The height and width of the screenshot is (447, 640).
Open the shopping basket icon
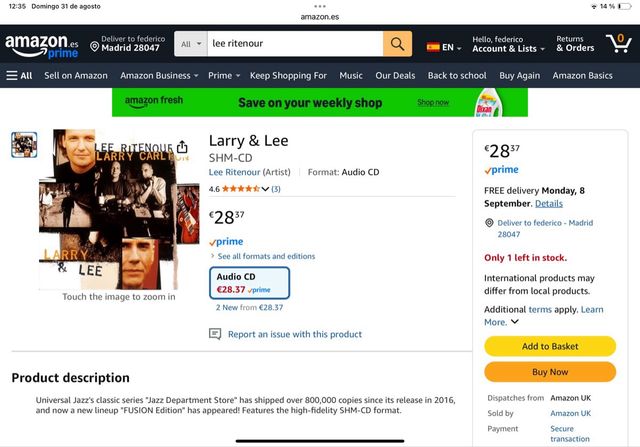[618, 44]
